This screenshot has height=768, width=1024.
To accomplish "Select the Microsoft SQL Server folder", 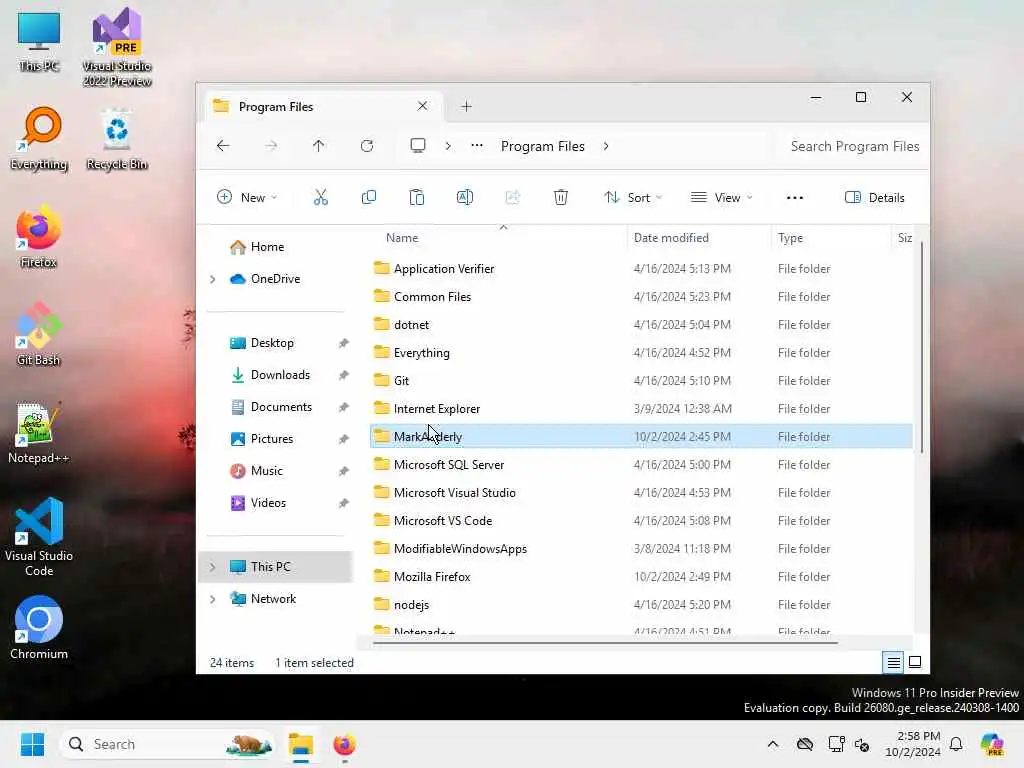I will click(641, 464).
